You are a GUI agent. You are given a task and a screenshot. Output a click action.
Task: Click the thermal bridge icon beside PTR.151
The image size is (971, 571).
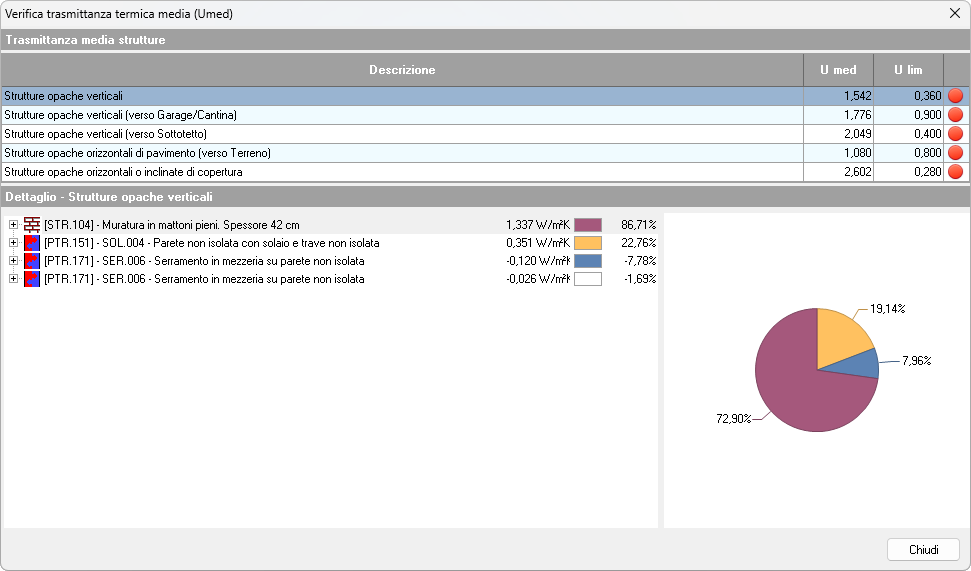coord(32,243)
